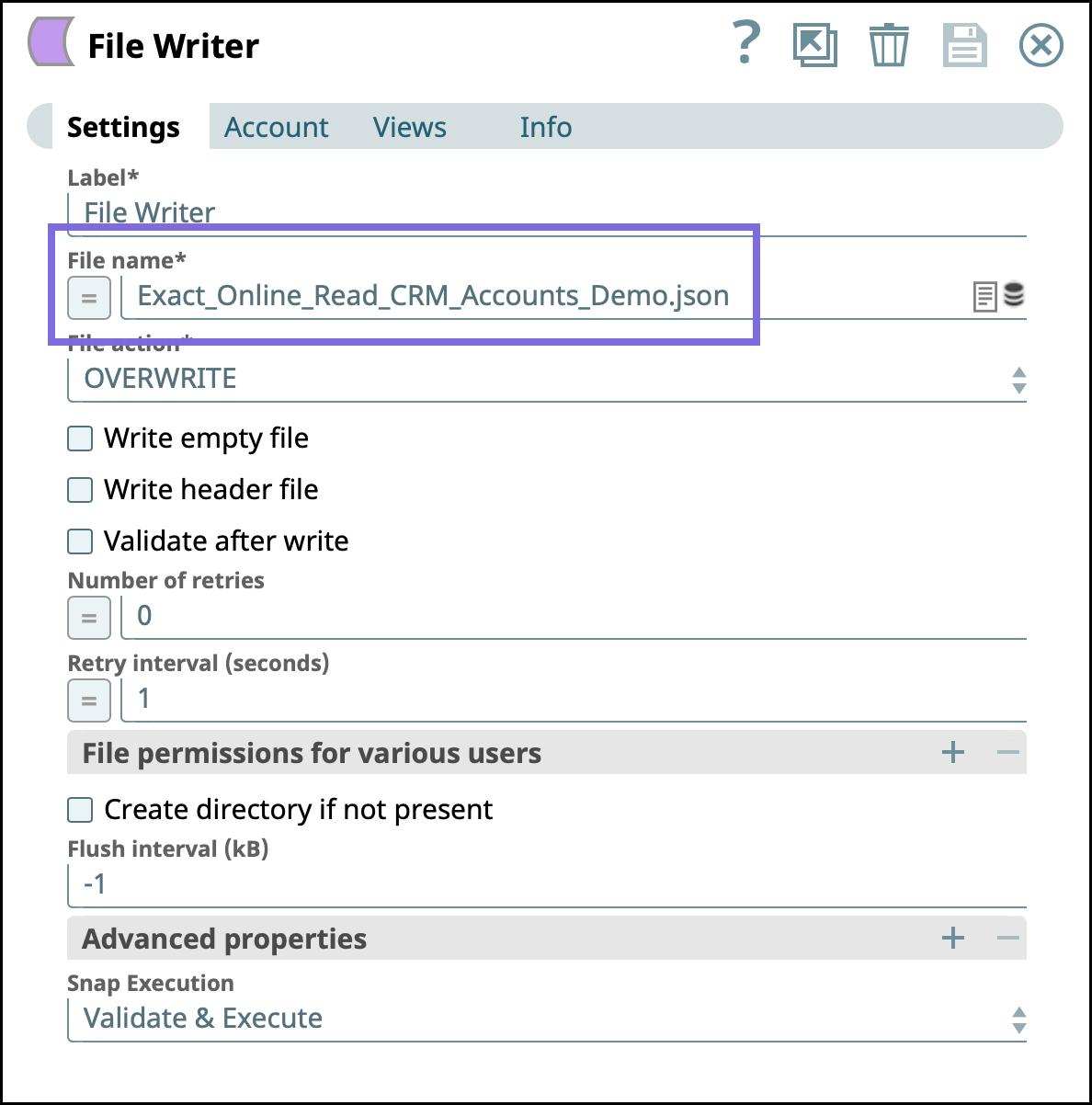The height and width of the screenshot is (1105, 1092).
Task: Tick Validate after write checkbox
Action: tap(81, 541)
